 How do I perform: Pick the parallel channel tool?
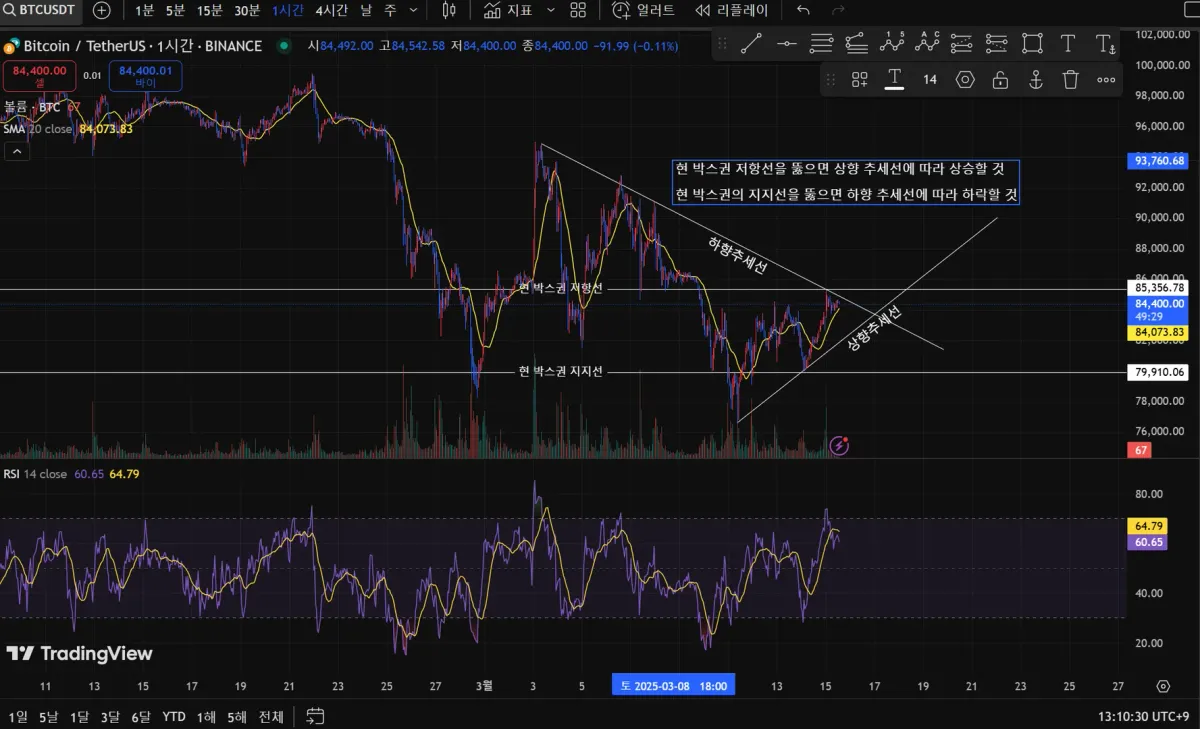(x=857, y=43)
